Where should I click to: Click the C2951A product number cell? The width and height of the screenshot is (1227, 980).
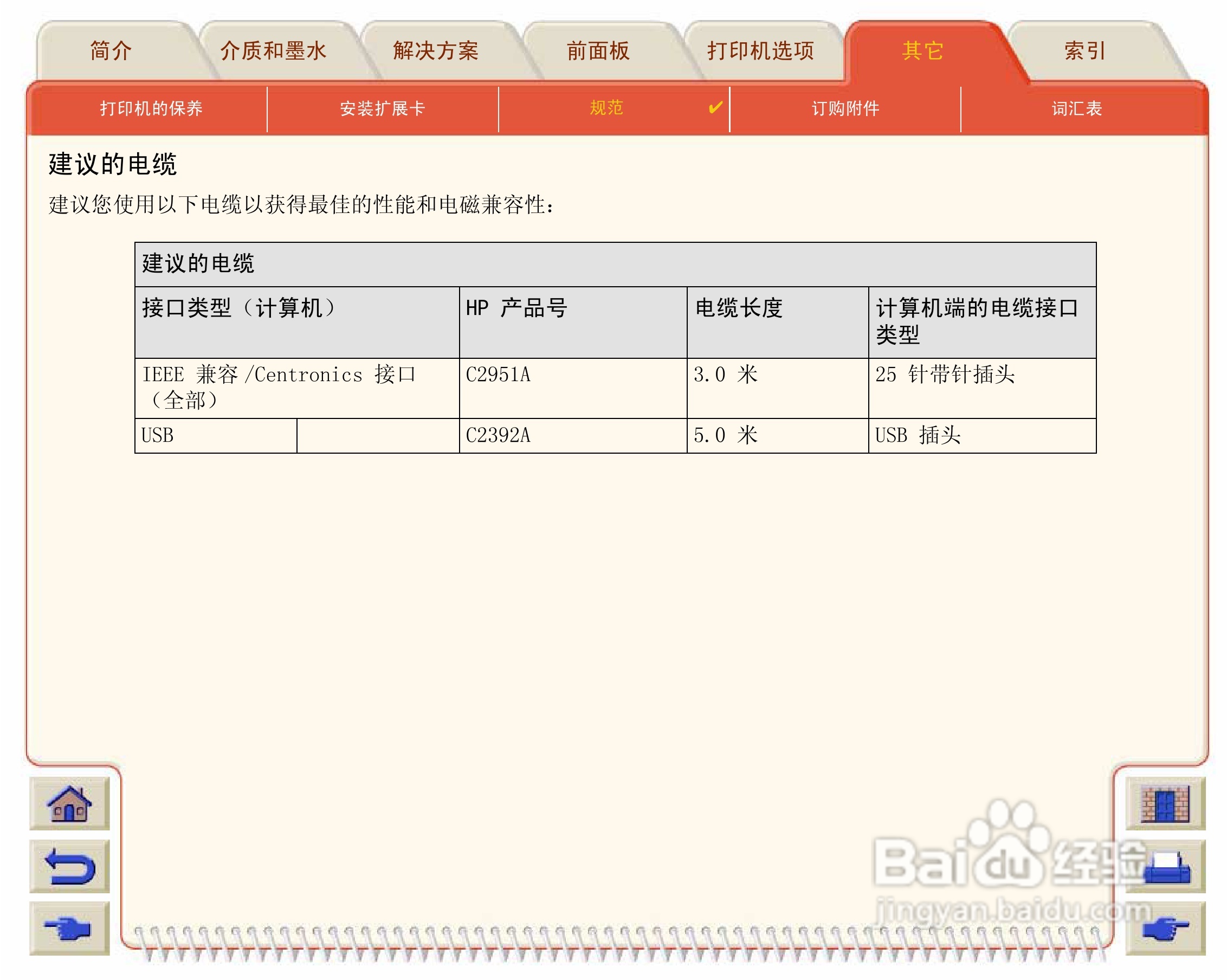coord(498,375)
